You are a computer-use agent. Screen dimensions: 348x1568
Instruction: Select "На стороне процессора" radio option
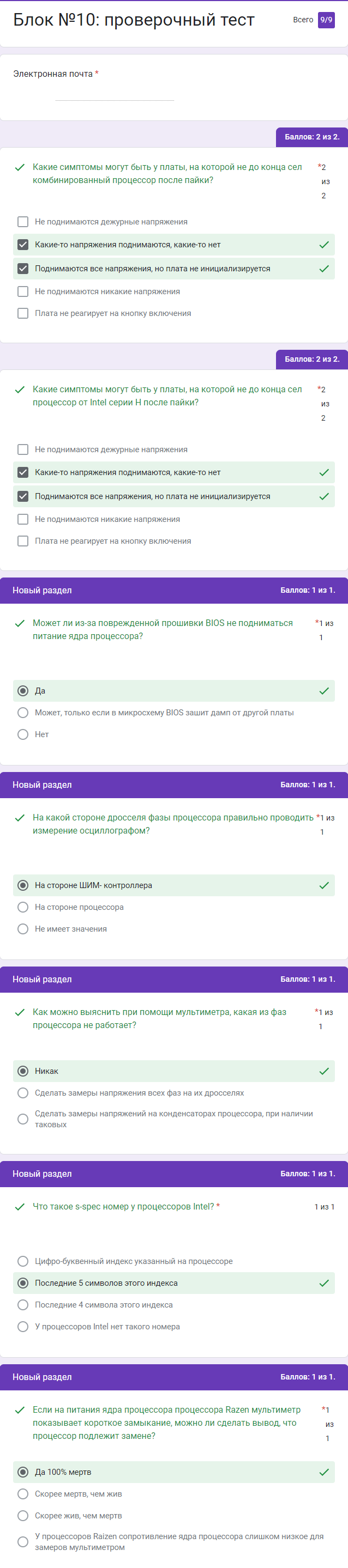[x=23, y=908]
